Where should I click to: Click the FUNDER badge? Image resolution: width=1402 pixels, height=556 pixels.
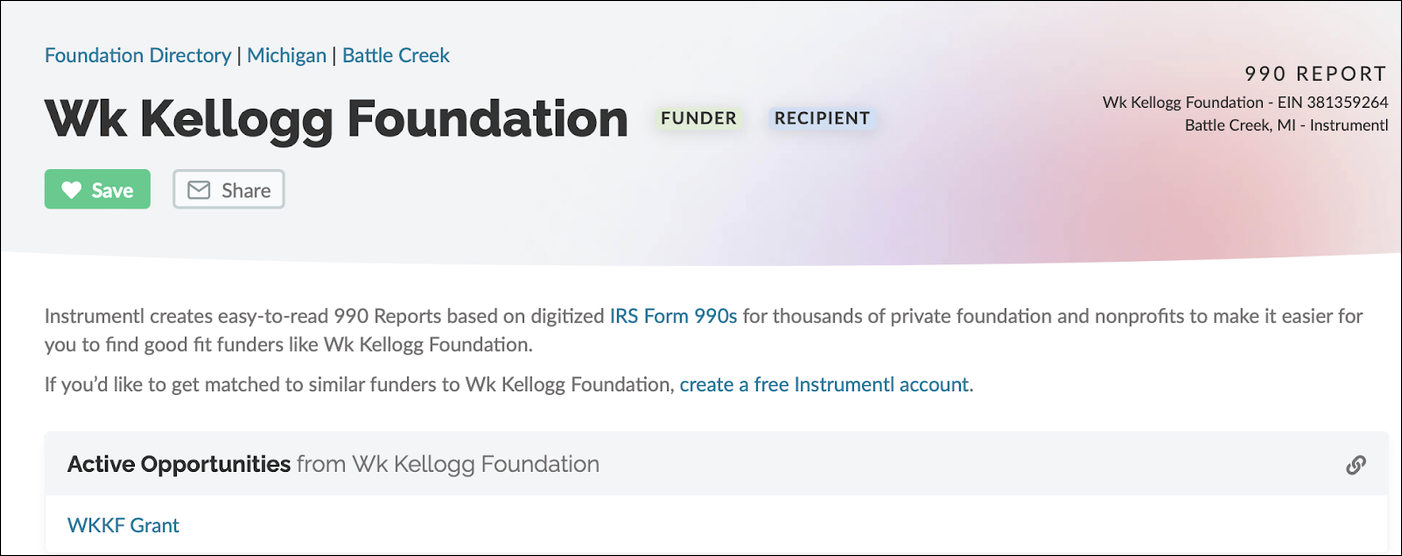coord(698,118)
